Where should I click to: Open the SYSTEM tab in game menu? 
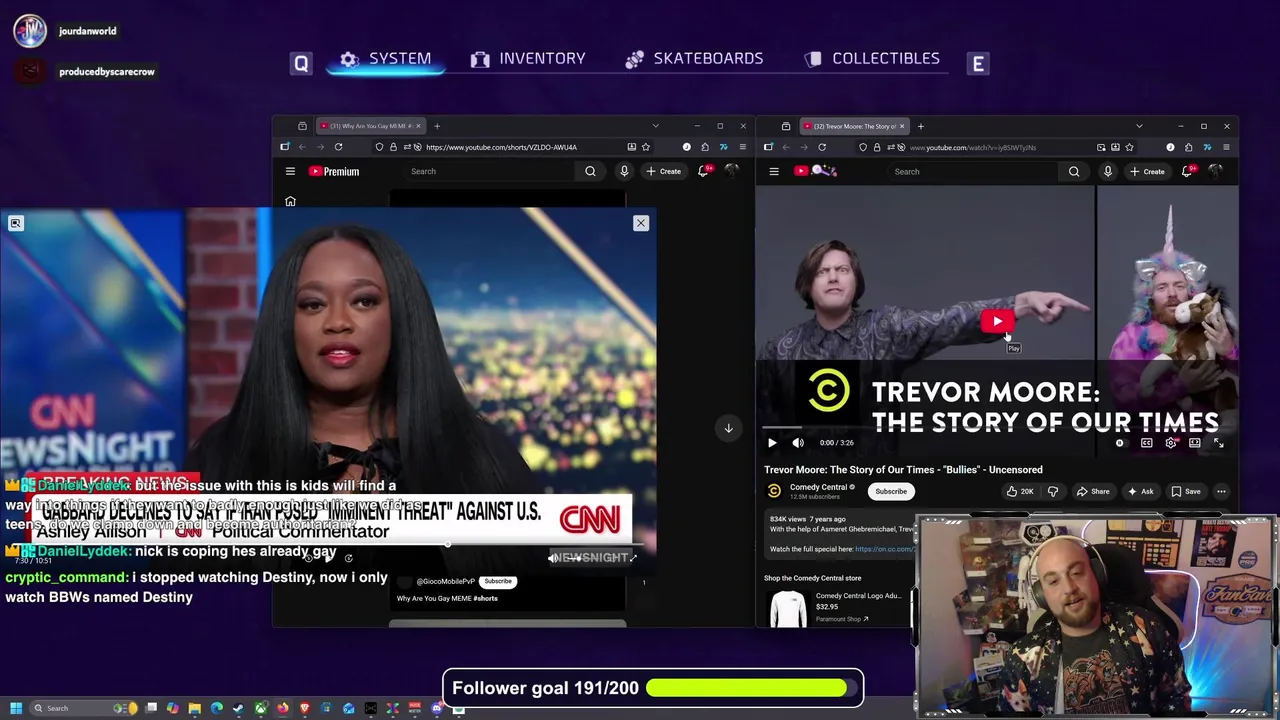point(385,59)
